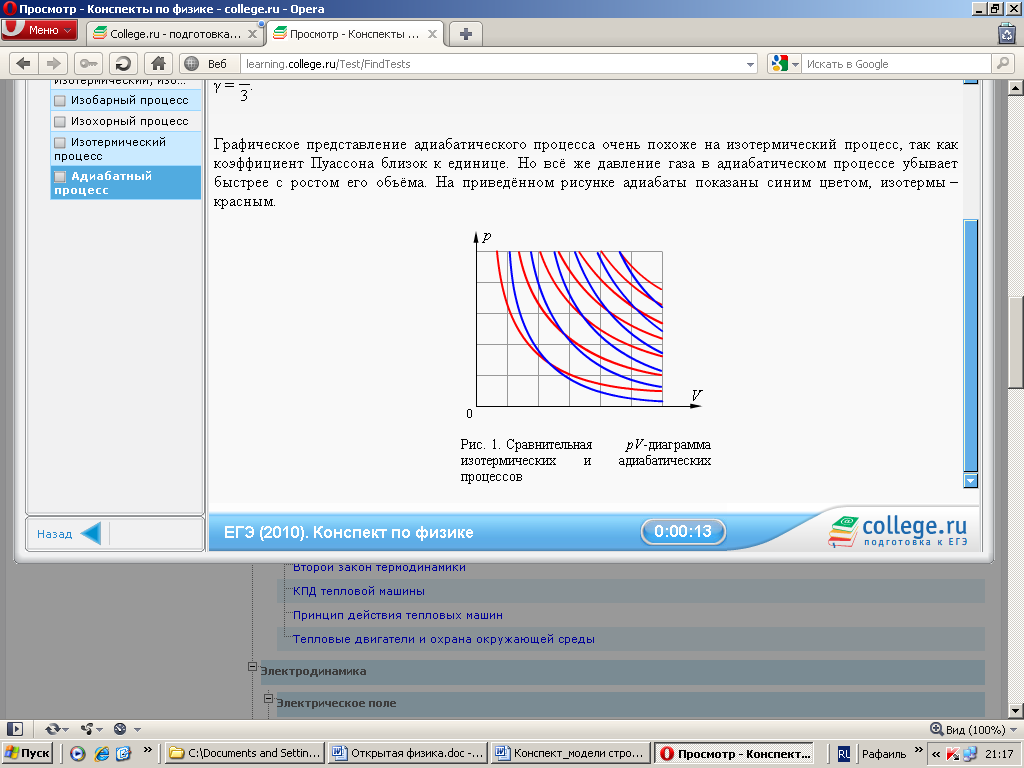Check the Изотермический процесс checkbox
The width and height of the screenshot is (1024, 768).
click(60, 142)
